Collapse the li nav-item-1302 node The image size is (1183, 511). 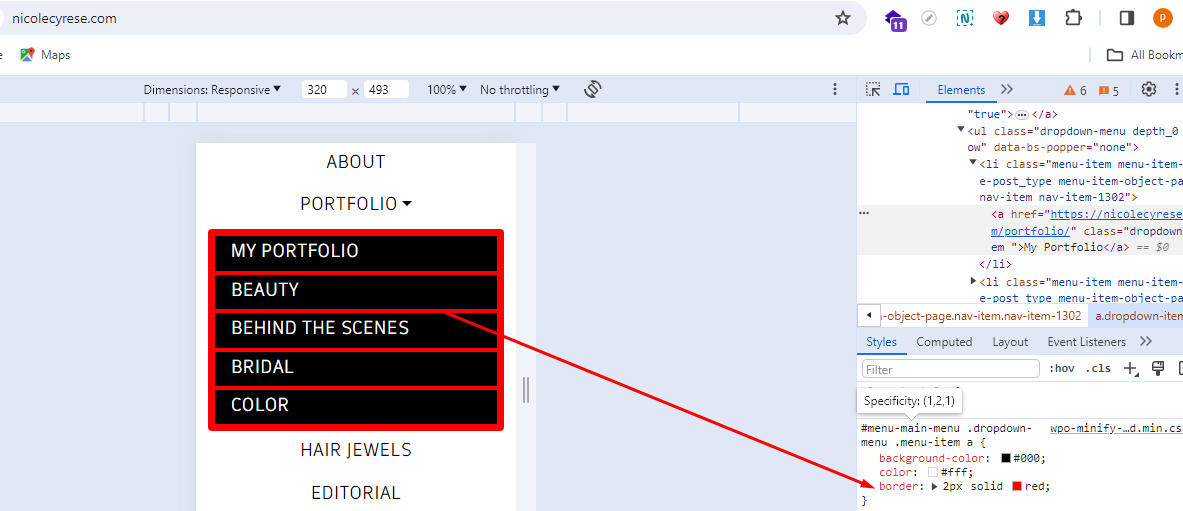tap(973, 162)
